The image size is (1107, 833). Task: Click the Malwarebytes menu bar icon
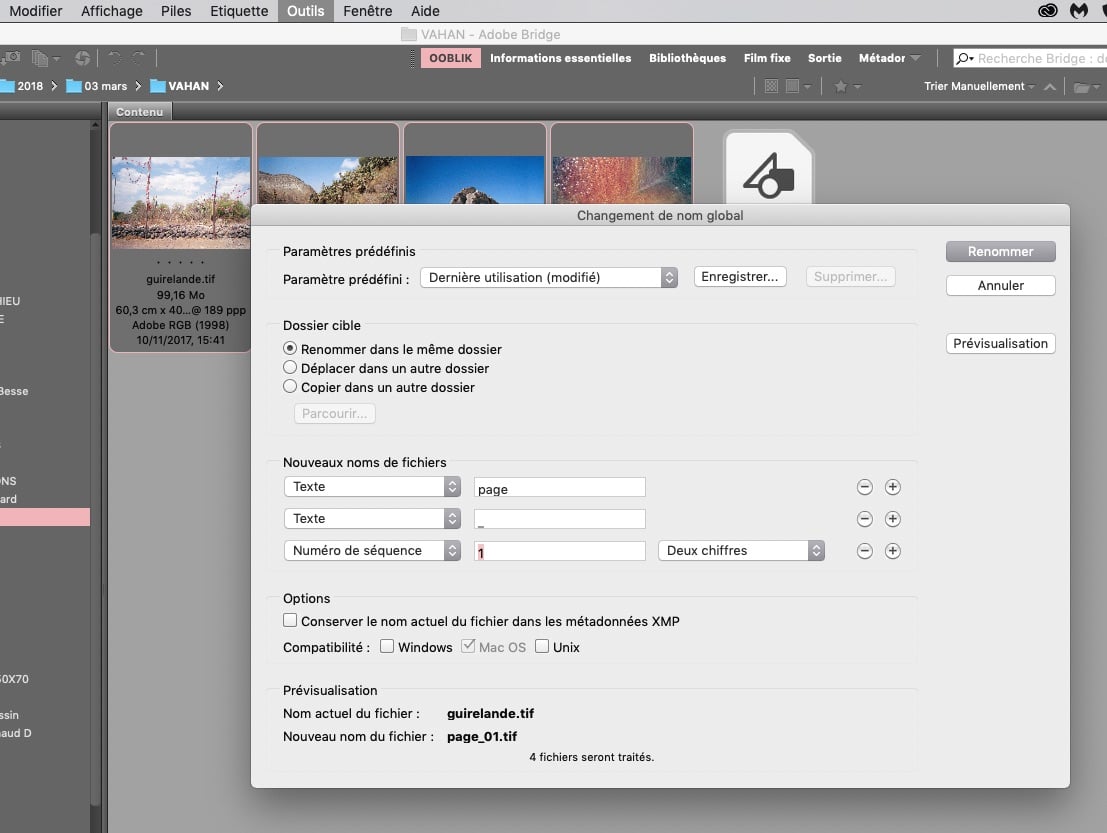[x=1079, y=11]
